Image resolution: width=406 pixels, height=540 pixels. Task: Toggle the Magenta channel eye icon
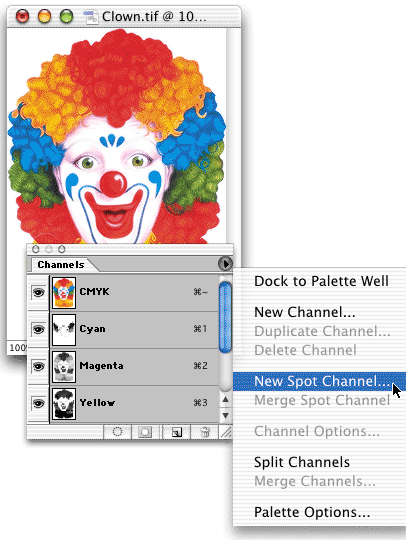point(38,366)
